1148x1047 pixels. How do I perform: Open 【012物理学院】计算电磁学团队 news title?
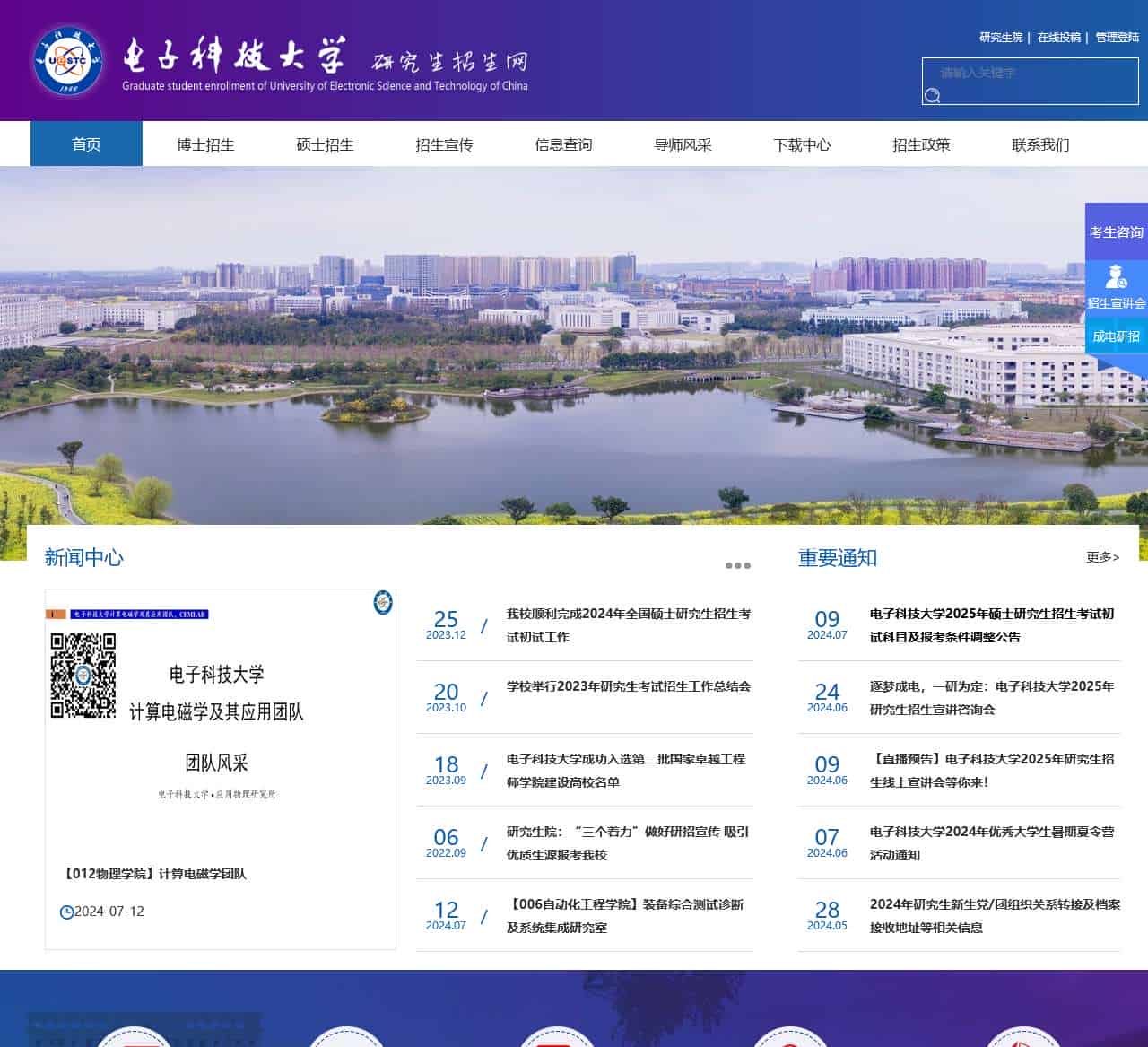click(152, 873)
